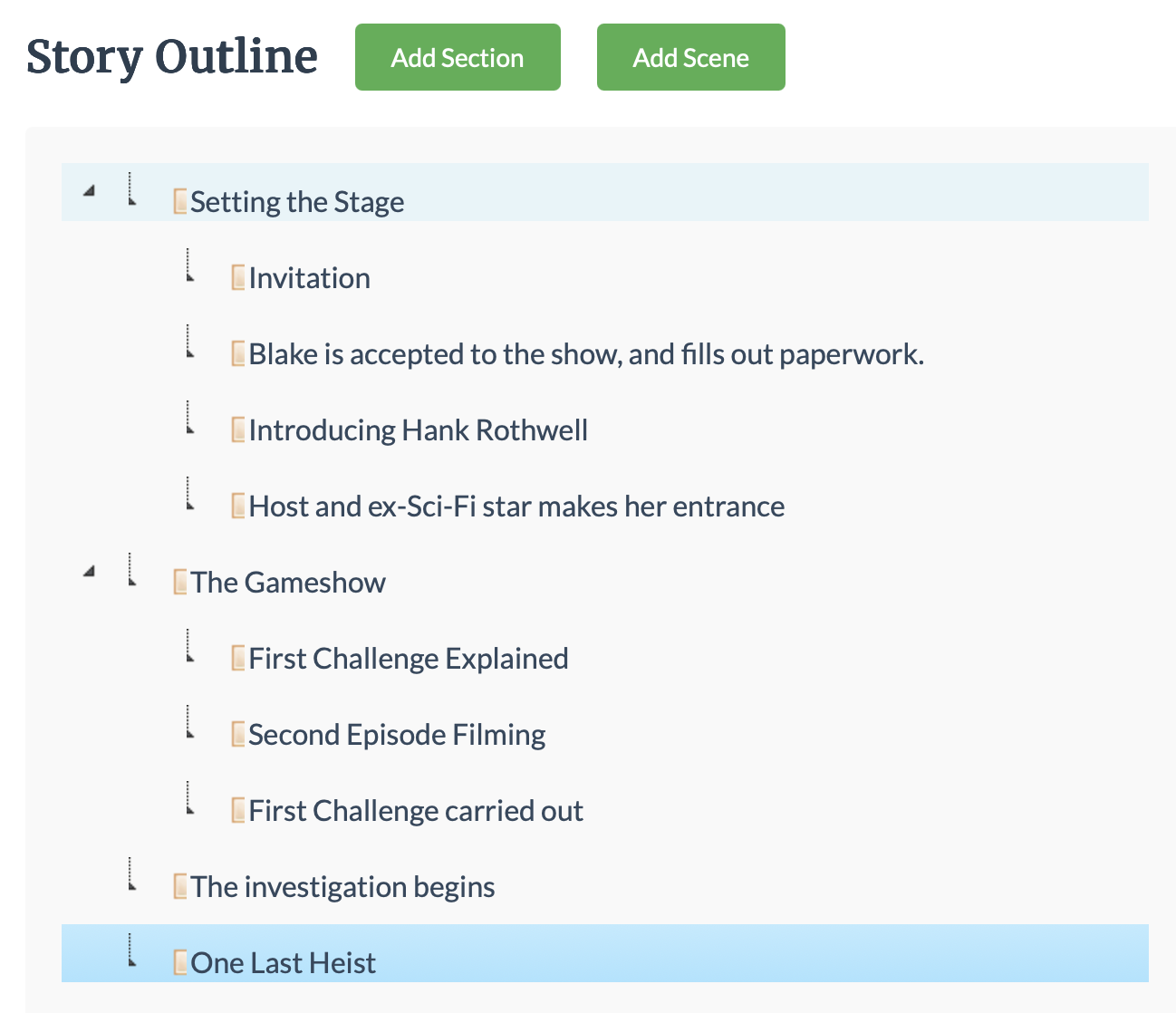
Task: Click the icon next to Introducing Hank Rothwell
Action: 238,429
